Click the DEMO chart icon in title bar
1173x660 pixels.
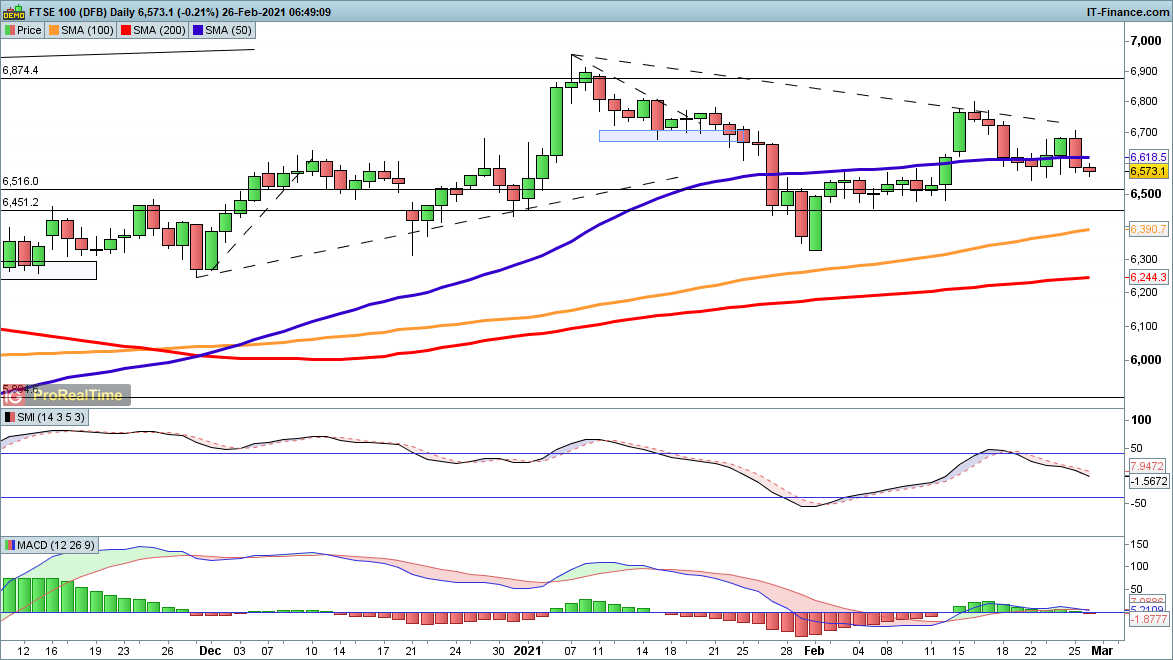pos(13,12)
